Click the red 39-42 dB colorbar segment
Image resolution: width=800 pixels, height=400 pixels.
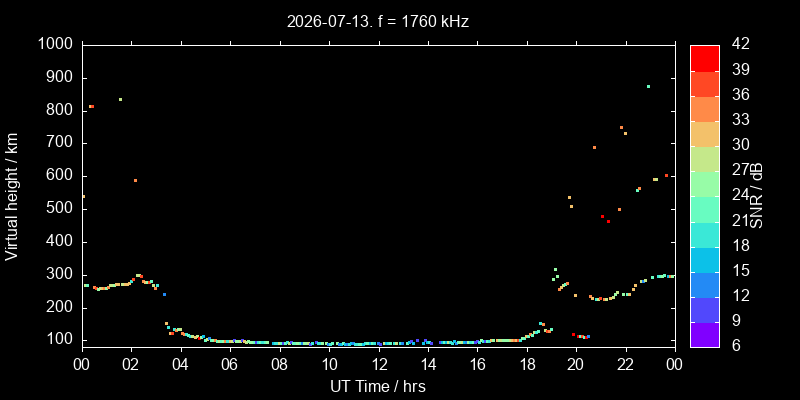[705, 58]
